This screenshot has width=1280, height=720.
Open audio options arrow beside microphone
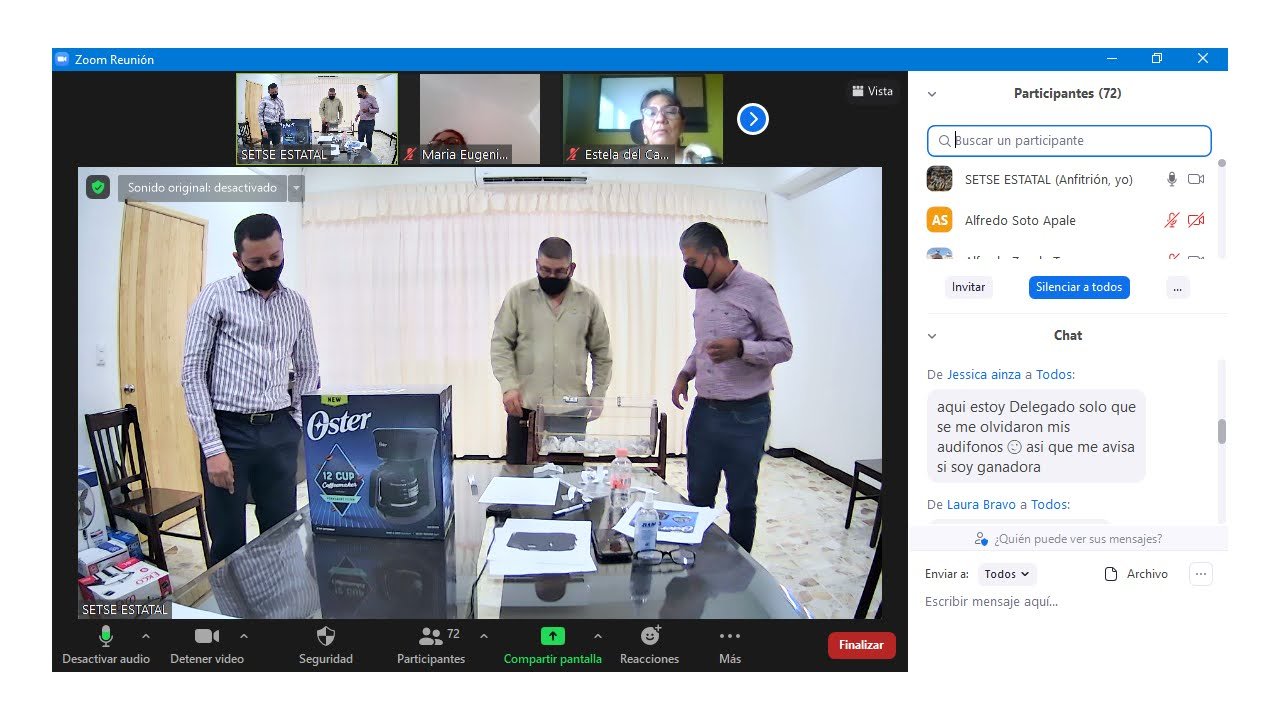146,636
